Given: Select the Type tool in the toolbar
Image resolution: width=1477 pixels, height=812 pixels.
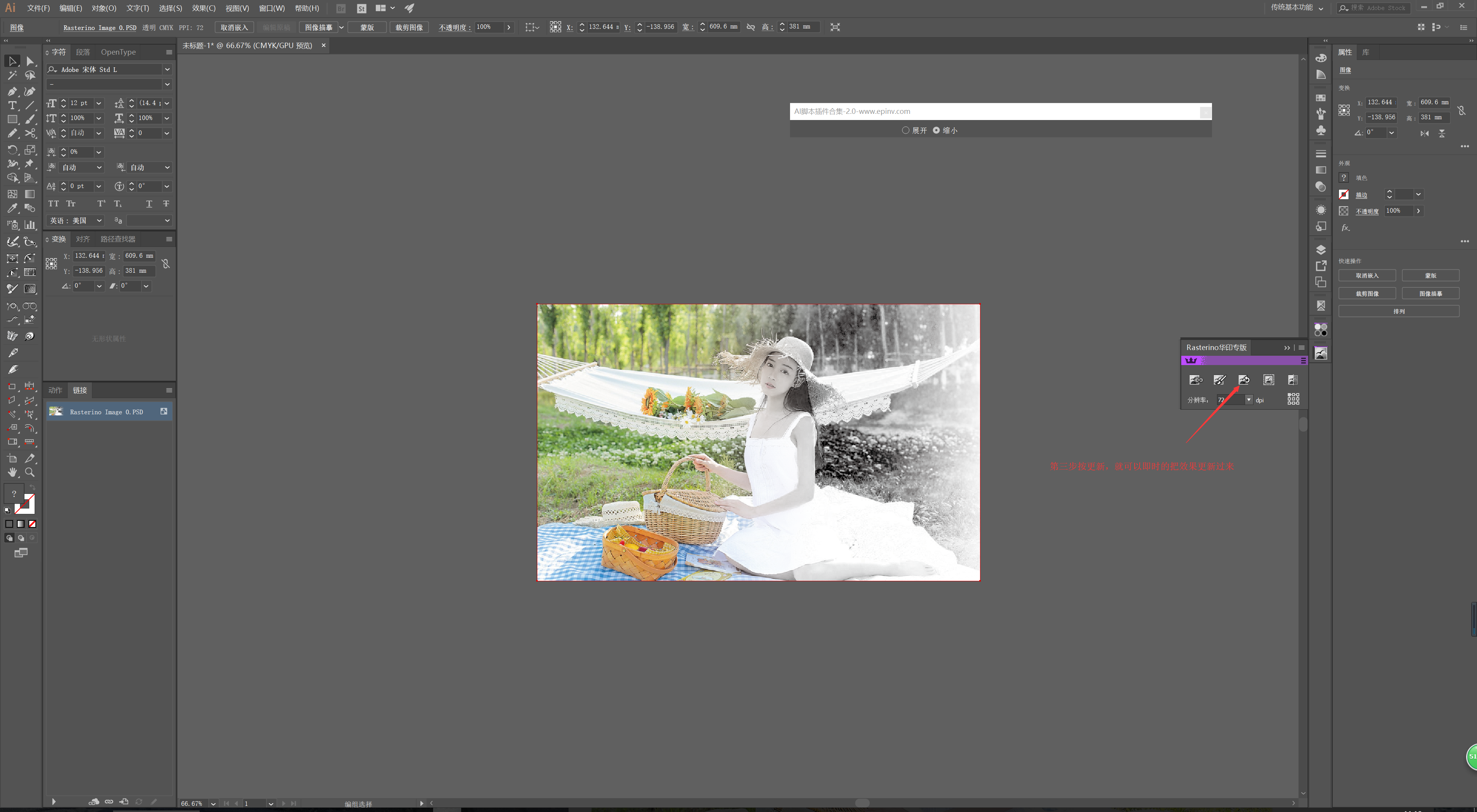Looking at the screenshot, I should pos(12,105).
